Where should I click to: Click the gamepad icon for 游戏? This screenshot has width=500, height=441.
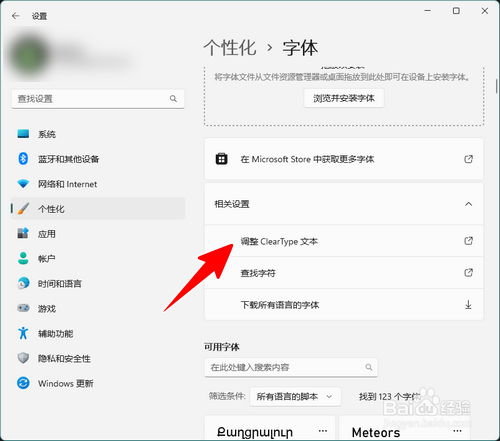(x=23, y=308)
